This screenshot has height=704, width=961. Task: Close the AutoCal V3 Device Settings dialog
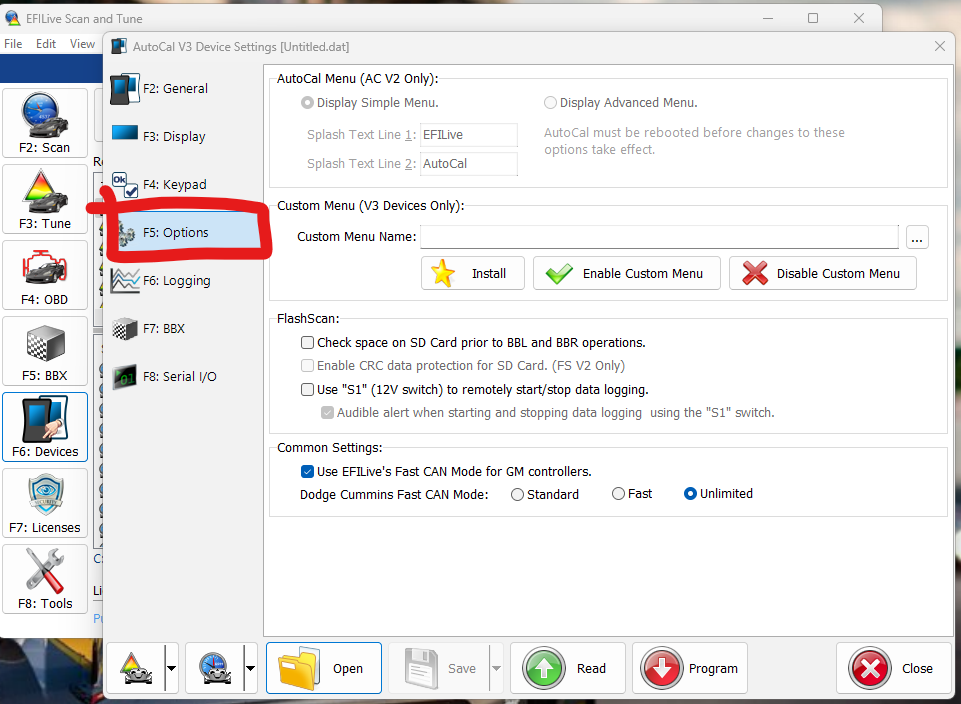940,47
